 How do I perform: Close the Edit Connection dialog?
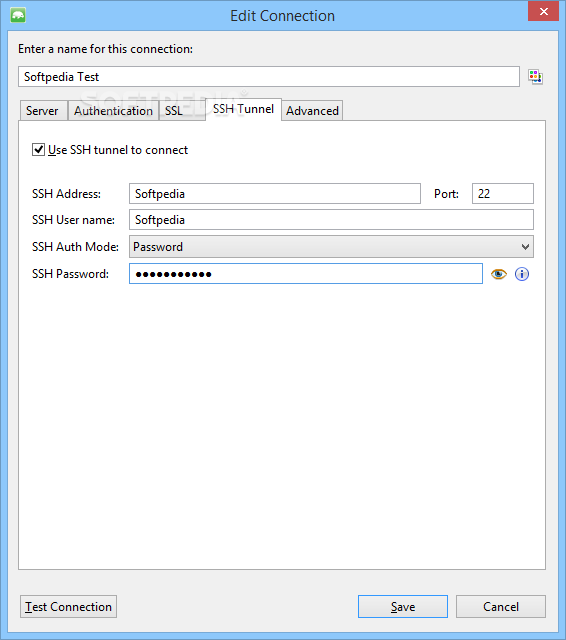pos(543,11)
